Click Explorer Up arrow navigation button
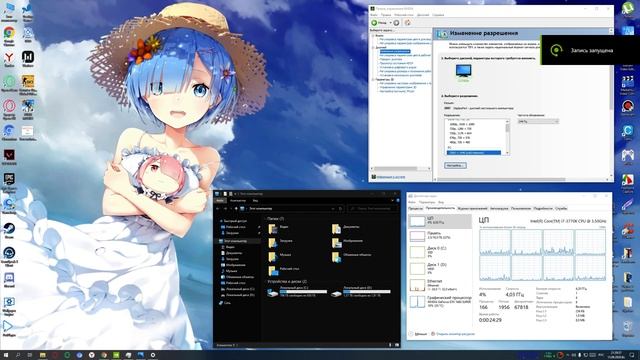640x360 pixels. (x=236, y=209)
